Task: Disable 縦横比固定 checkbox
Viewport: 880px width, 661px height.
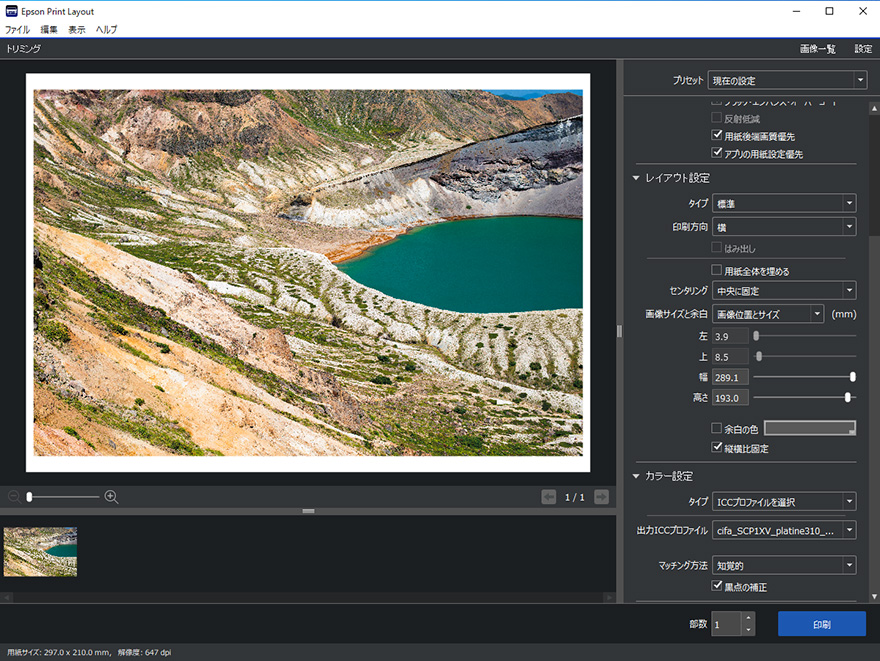Action: [x=716, y=448]
